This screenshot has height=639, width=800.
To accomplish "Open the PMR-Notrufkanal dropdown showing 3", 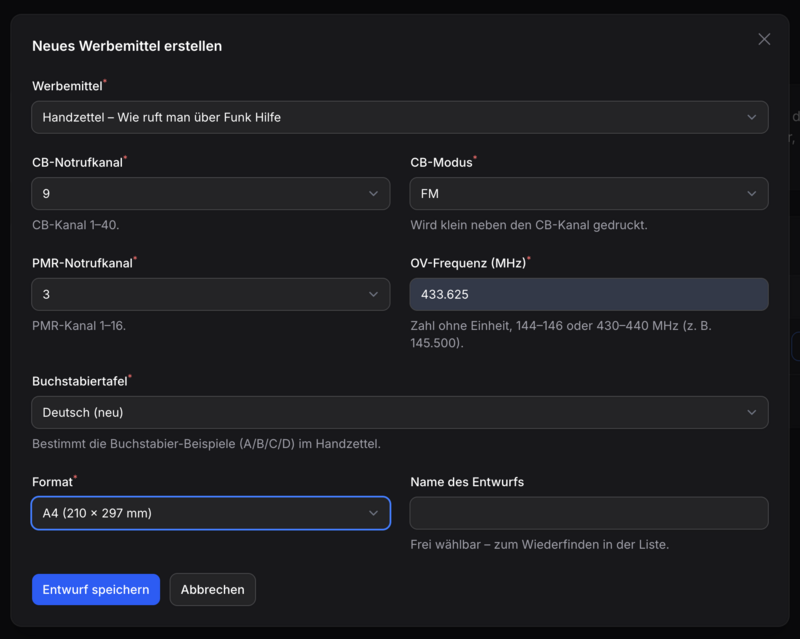I will click(211, 294).
